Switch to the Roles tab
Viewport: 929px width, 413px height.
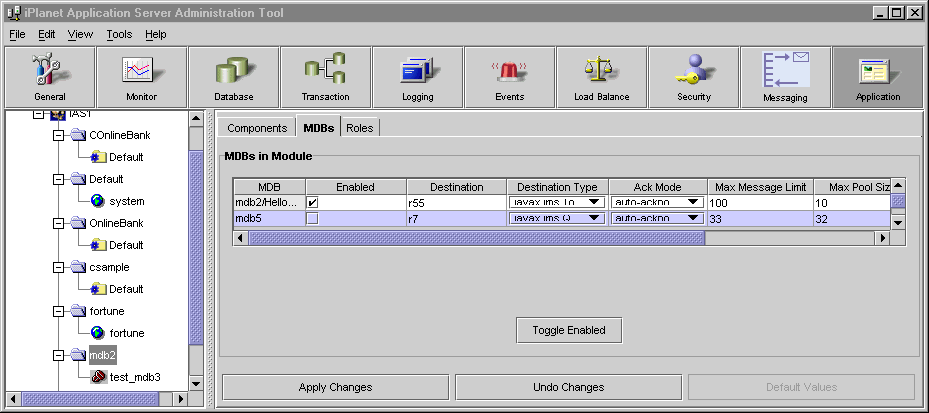pyautogui.click(x=360, y=128)
